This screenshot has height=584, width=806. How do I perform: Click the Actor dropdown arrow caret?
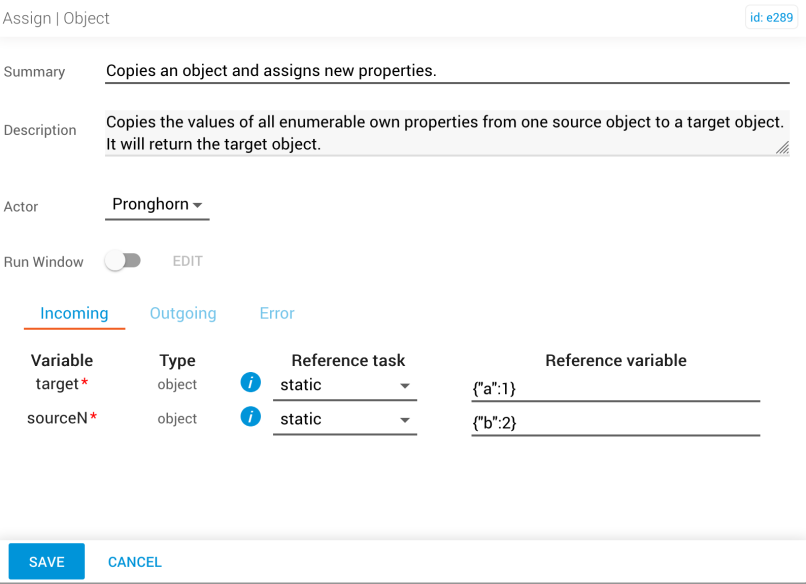[197, 205]
